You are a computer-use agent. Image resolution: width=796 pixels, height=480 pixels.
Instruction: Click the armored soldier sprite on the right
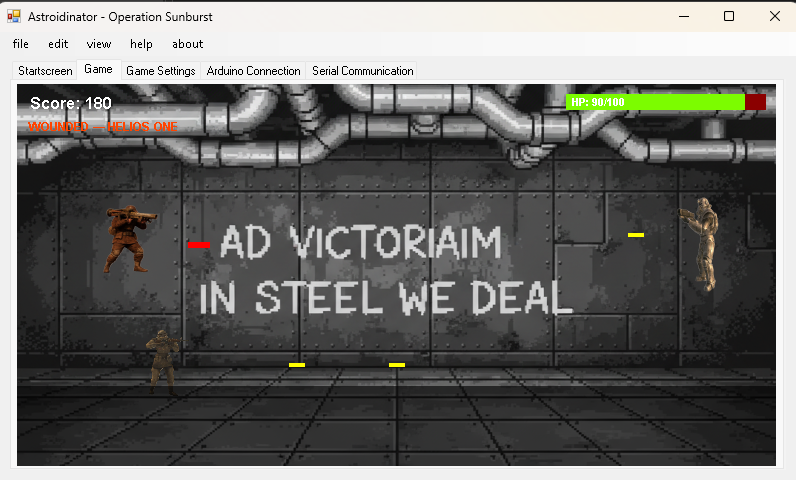click(x=700, y=244)
